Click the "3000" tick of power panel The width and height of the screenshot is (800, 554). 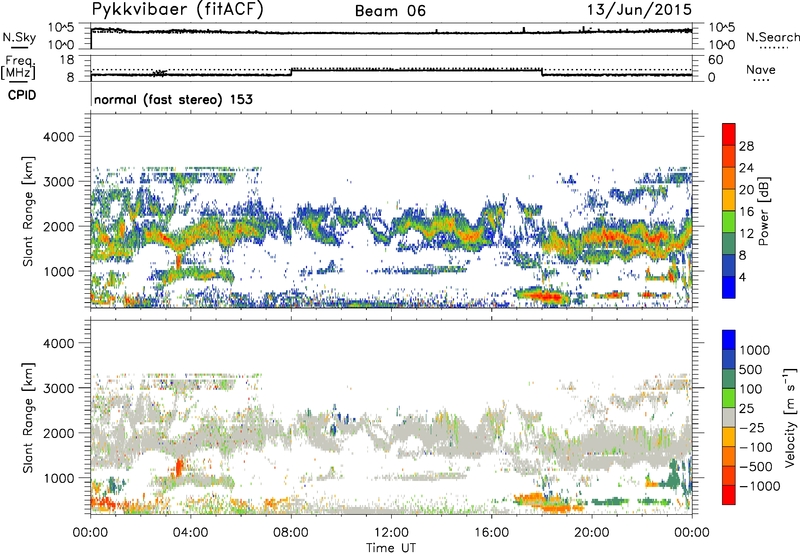59,182
